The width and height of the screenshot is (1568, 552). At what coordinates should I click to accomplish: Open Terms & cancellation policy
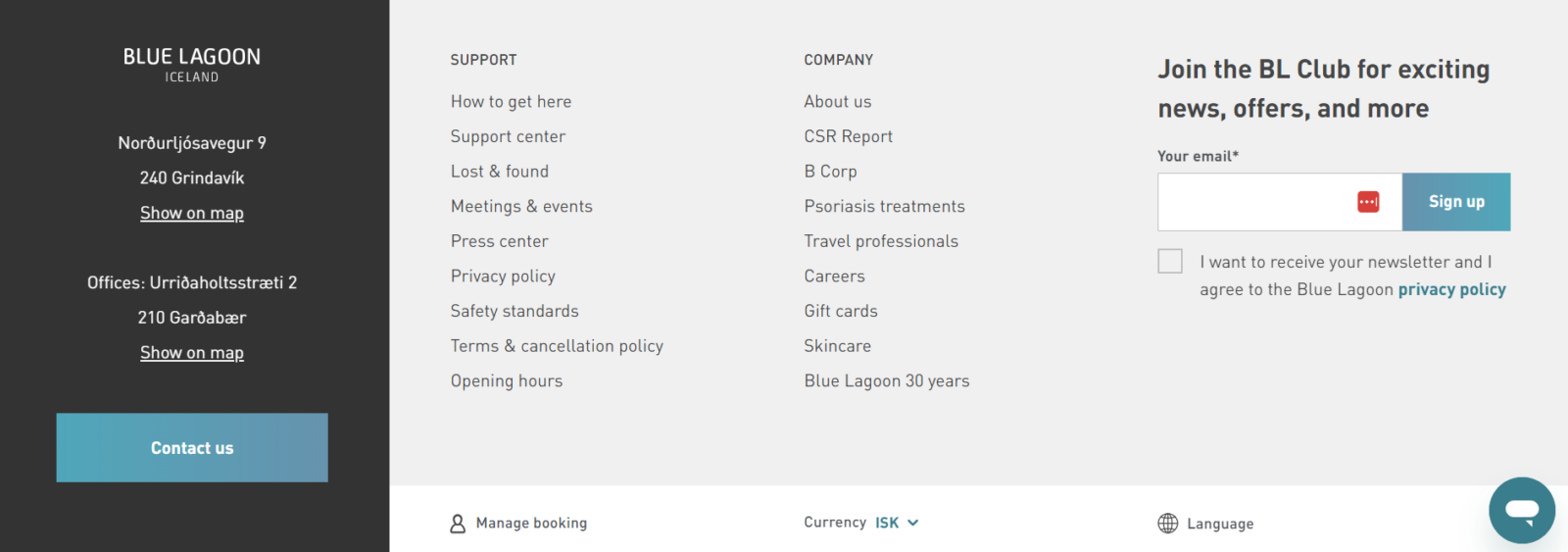click(557, 346)
